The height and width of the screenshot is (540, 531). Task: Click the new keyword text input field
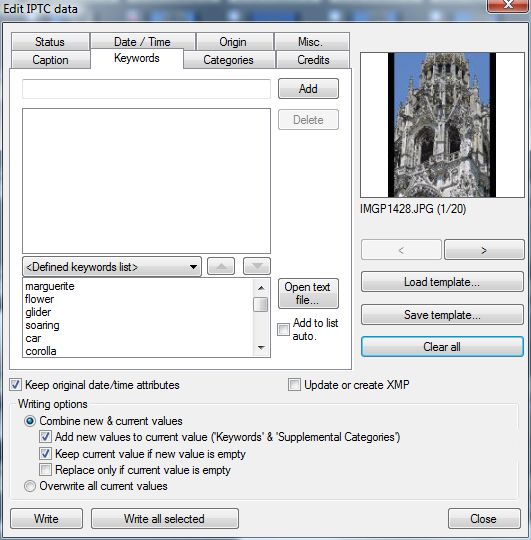click(x=146, y=89)
